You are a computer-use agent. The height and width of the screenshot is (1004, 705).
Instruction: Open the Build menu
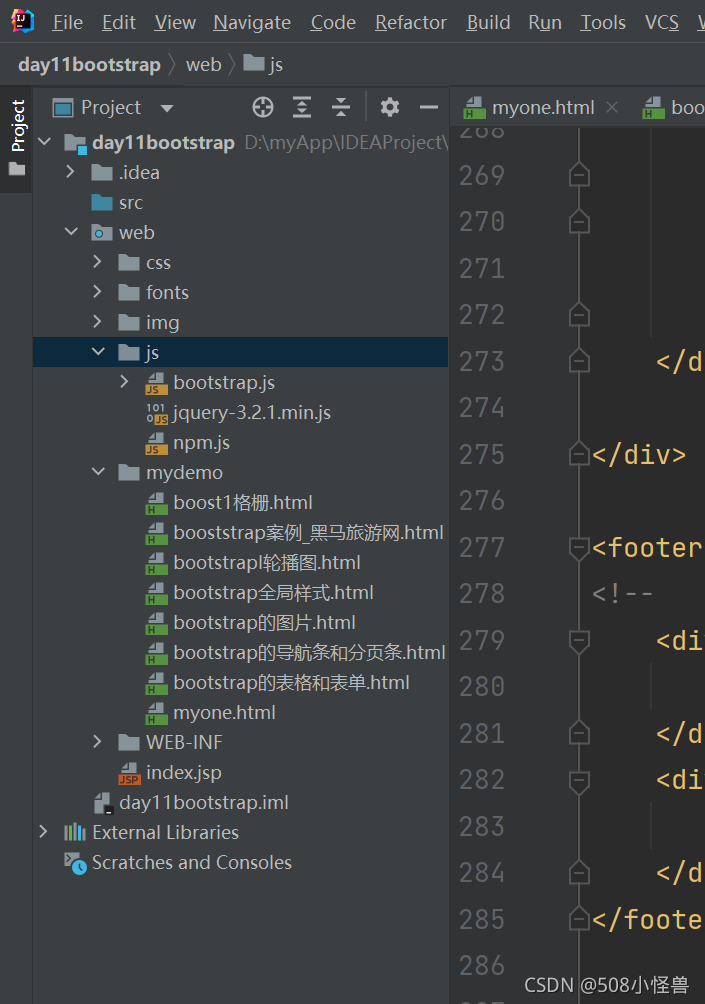pos(488,22)
